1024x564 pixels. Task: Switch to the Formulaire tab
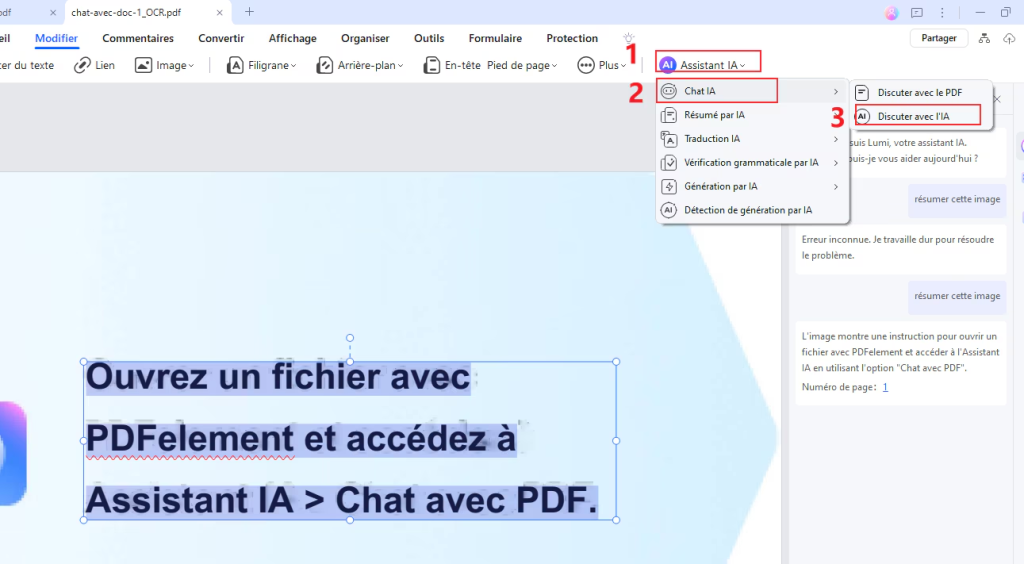click(x=495, y=39)
